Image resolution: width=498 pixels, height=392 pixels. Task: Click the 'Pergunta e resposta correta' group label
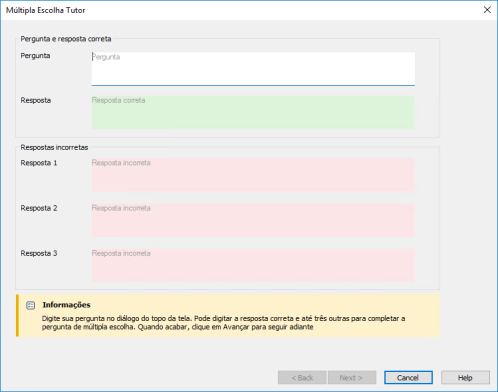tap(66, 39)
